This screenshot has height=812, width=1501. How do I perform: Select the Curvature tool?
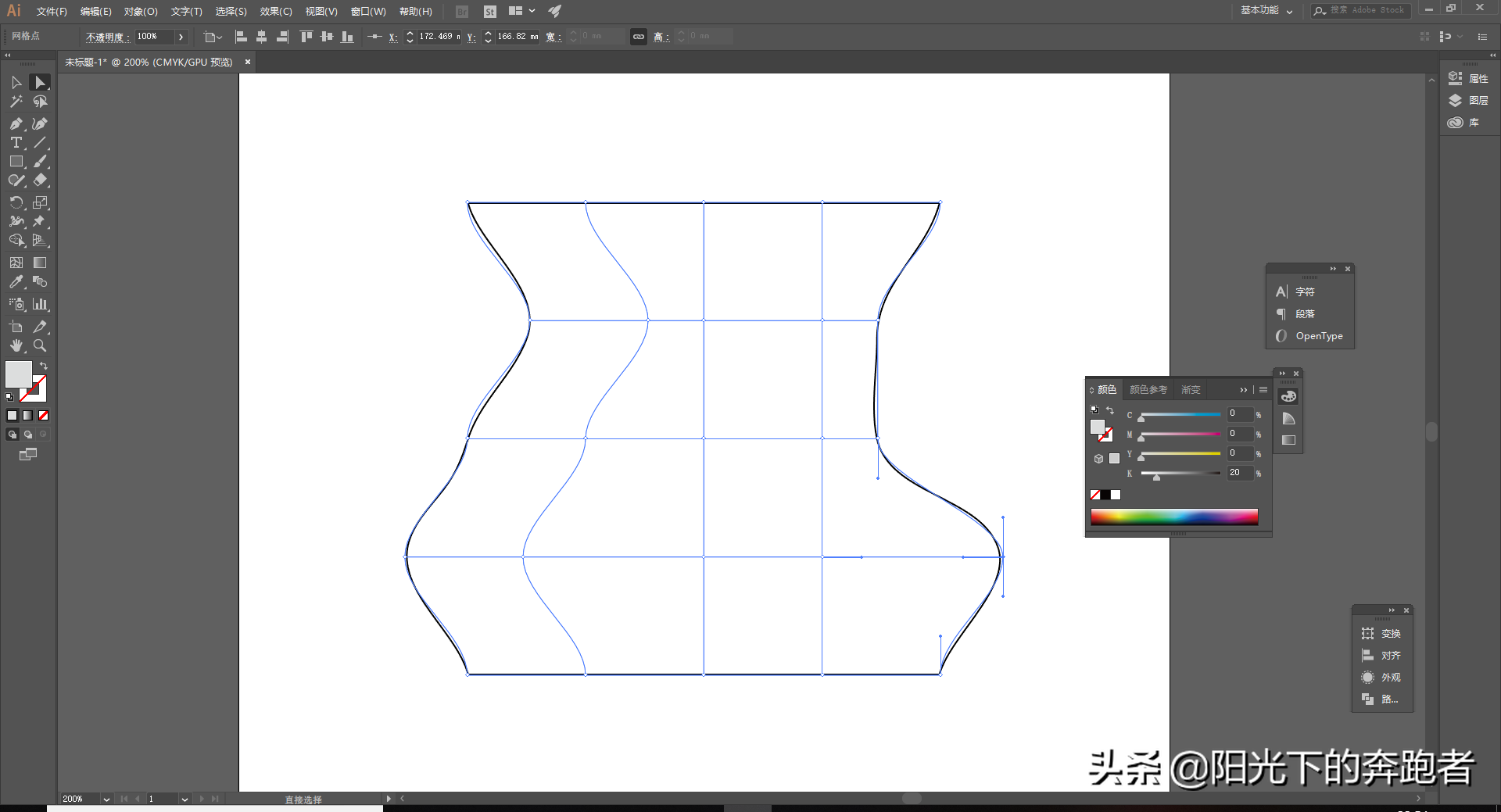click(x=40, y=123)
